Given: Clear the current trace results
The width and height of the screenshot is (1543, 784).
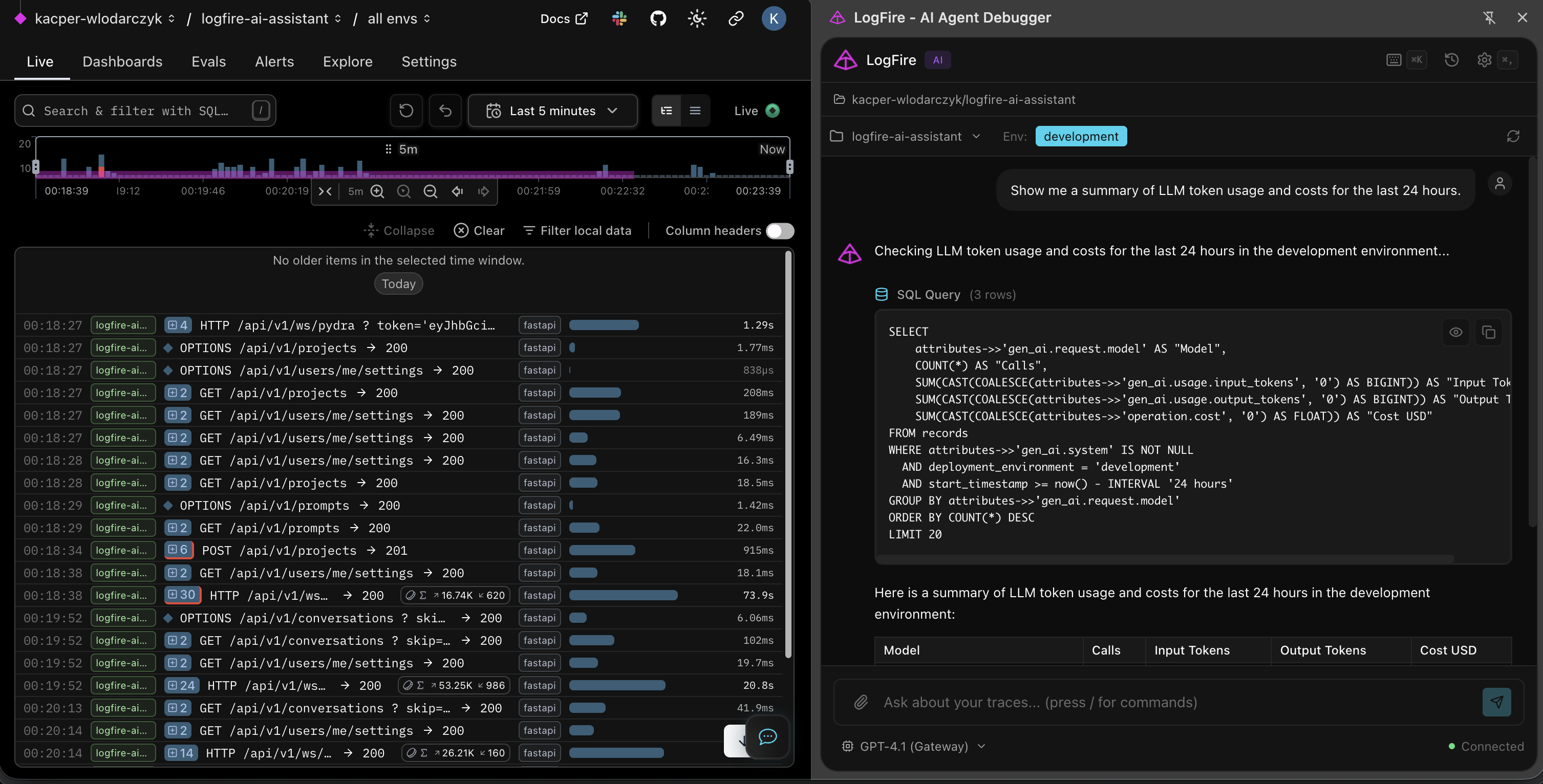Looking at the screenshot, I should tap(479, 231).
